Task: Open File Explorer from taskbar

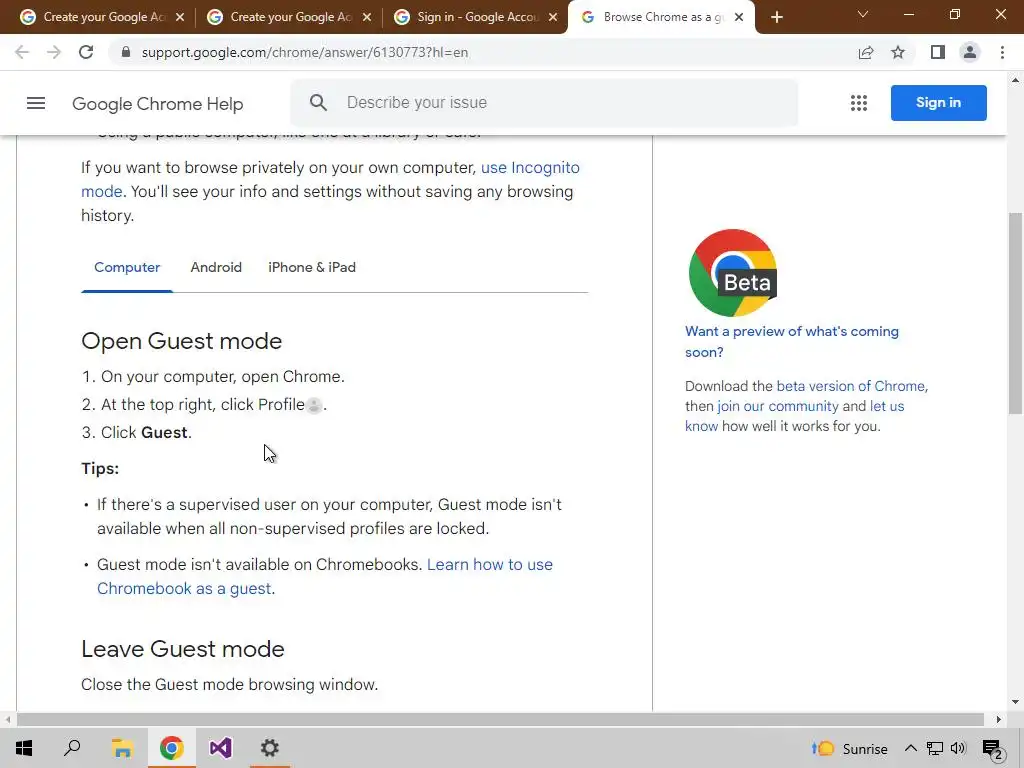Action: pos(122,748)
